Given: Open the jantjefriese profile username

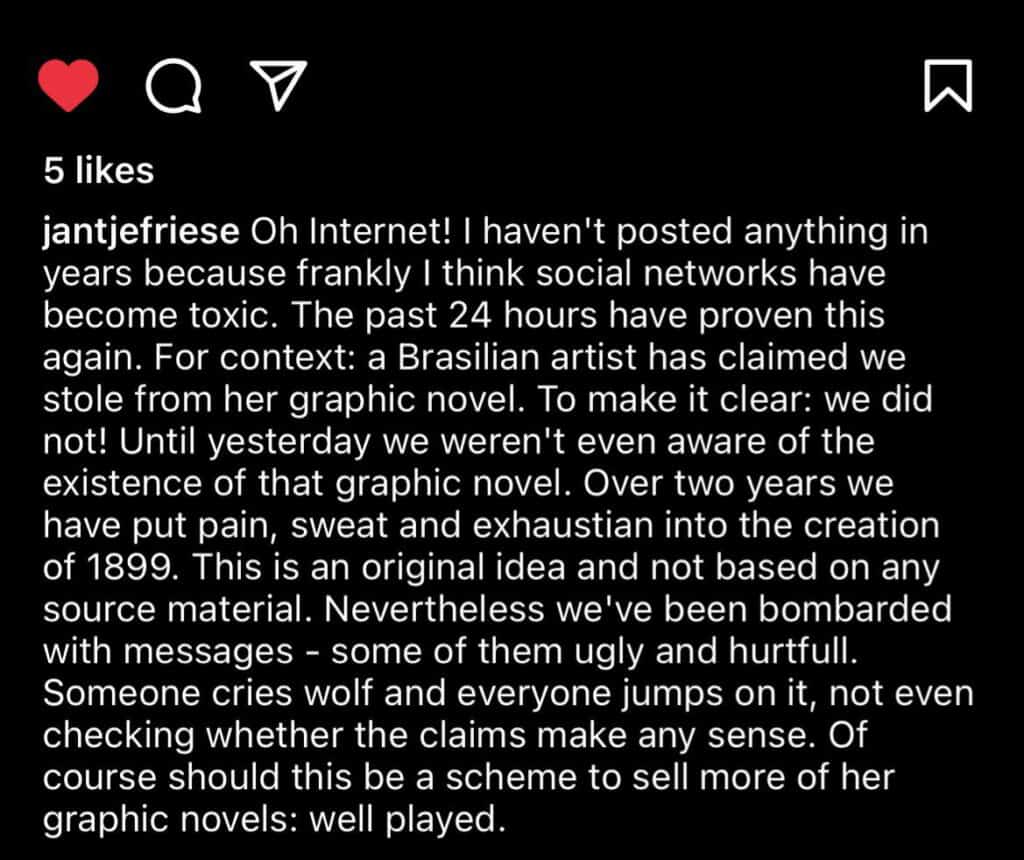Looking at the screenshot, I should click(x=141, y=233).
